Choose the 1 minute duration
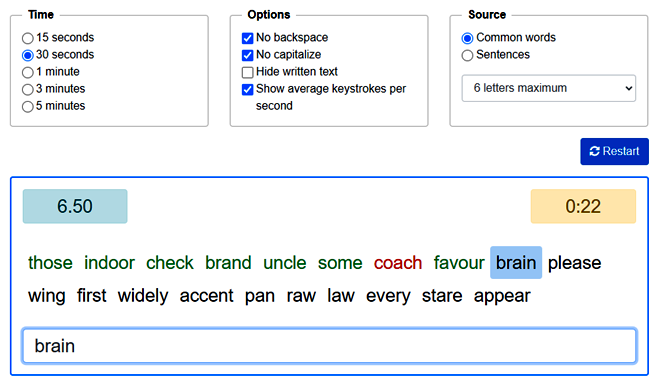The image size is (660, 388). point(28,72)
